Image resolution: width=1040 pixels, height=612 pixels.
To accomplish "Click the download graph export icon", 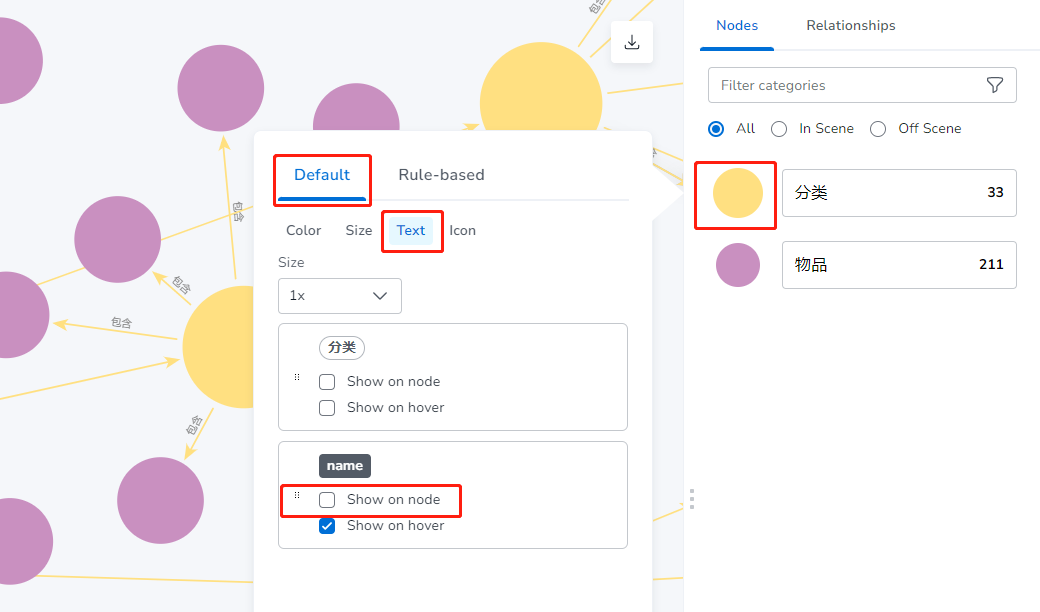I will pos(631,43).
